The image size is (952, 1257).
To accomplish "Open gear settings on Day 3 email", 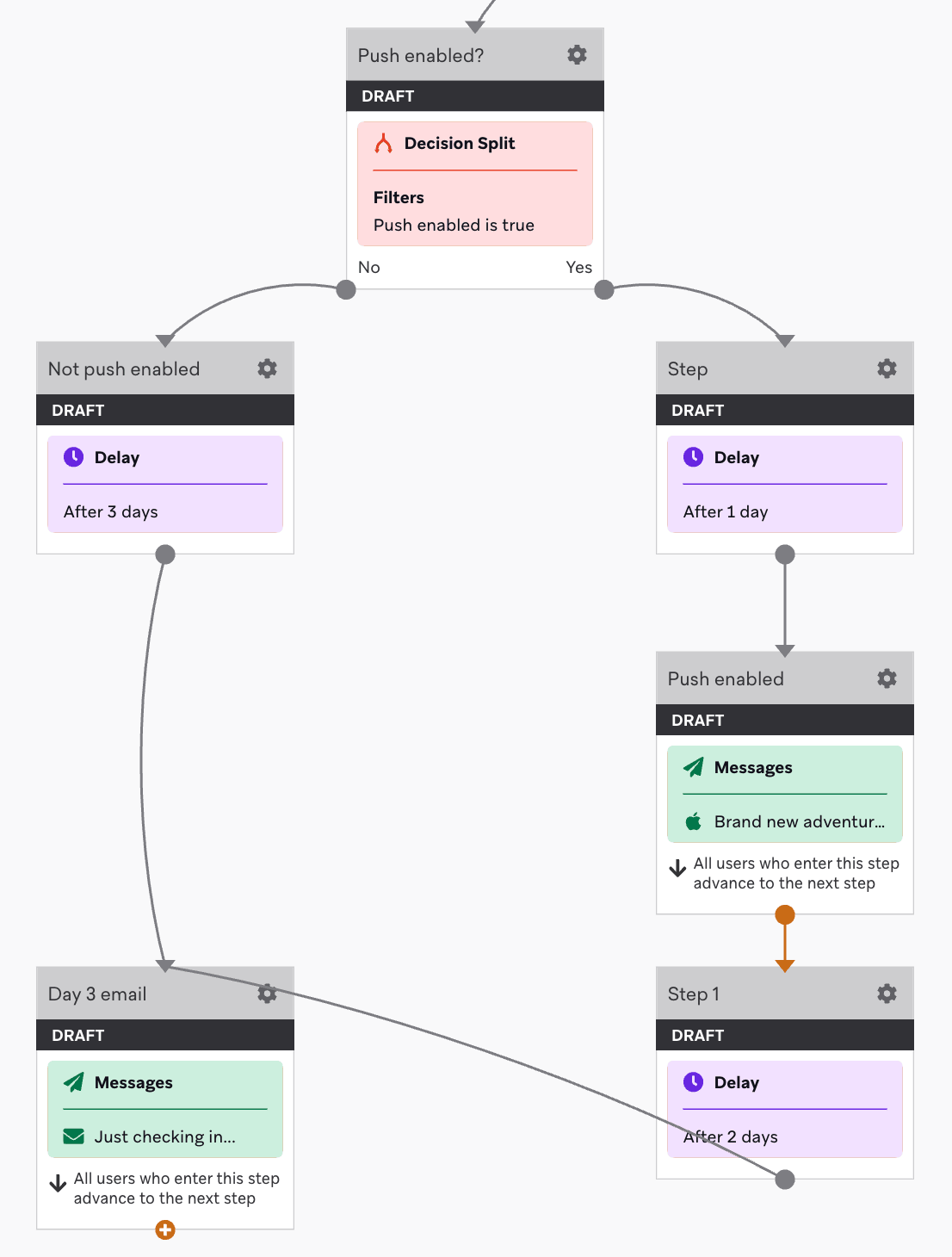I will pyautogui.click(x=267, y=994).
